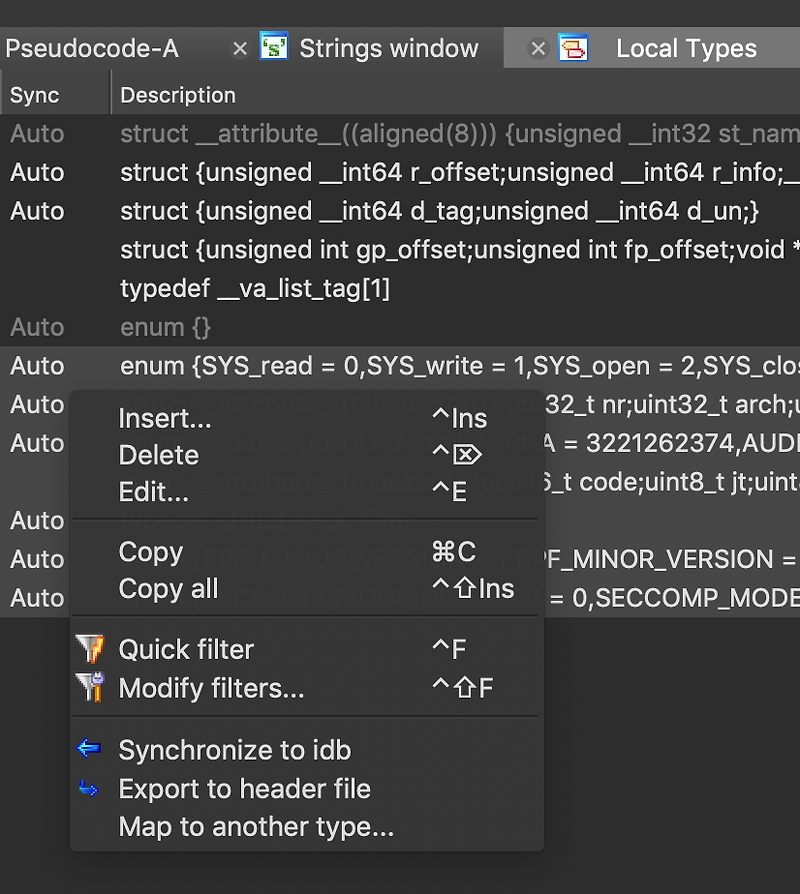Switch to the Pseudocode-A tab
The width and height of the screenshot is (800, 894).
pos(90,47)
